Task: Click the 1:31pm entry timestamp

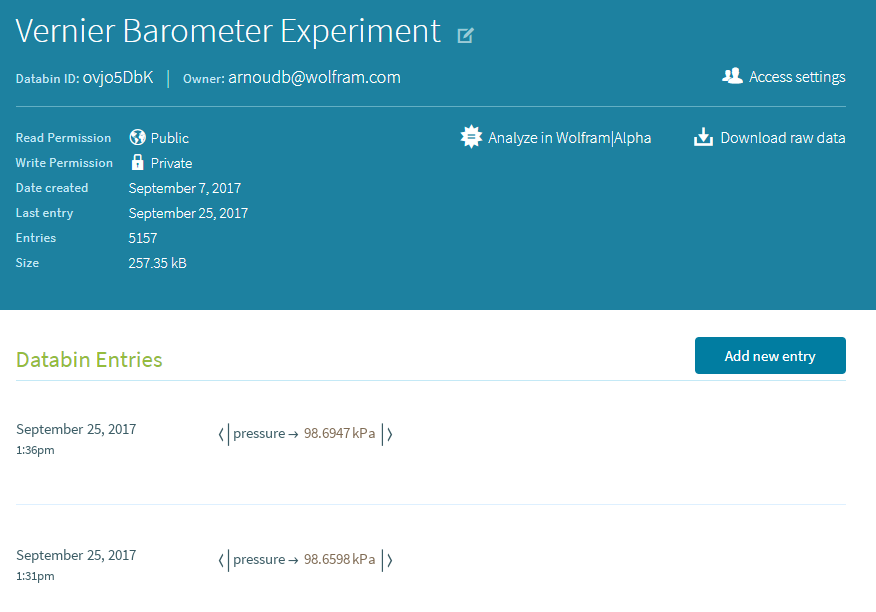Action: 35,576
